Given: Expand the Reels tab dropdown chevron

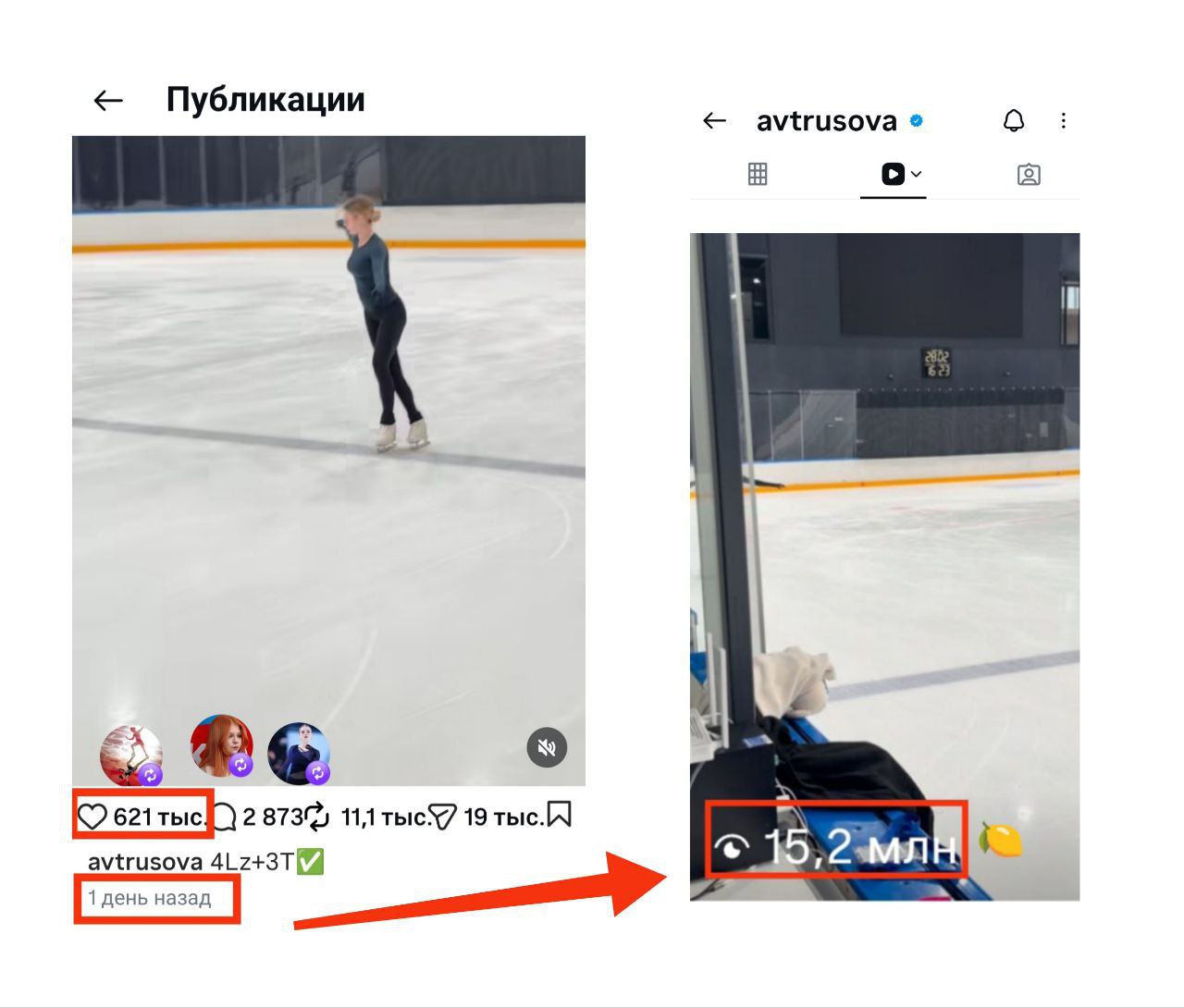Looking at the screenshot, I should coord(917,174).
